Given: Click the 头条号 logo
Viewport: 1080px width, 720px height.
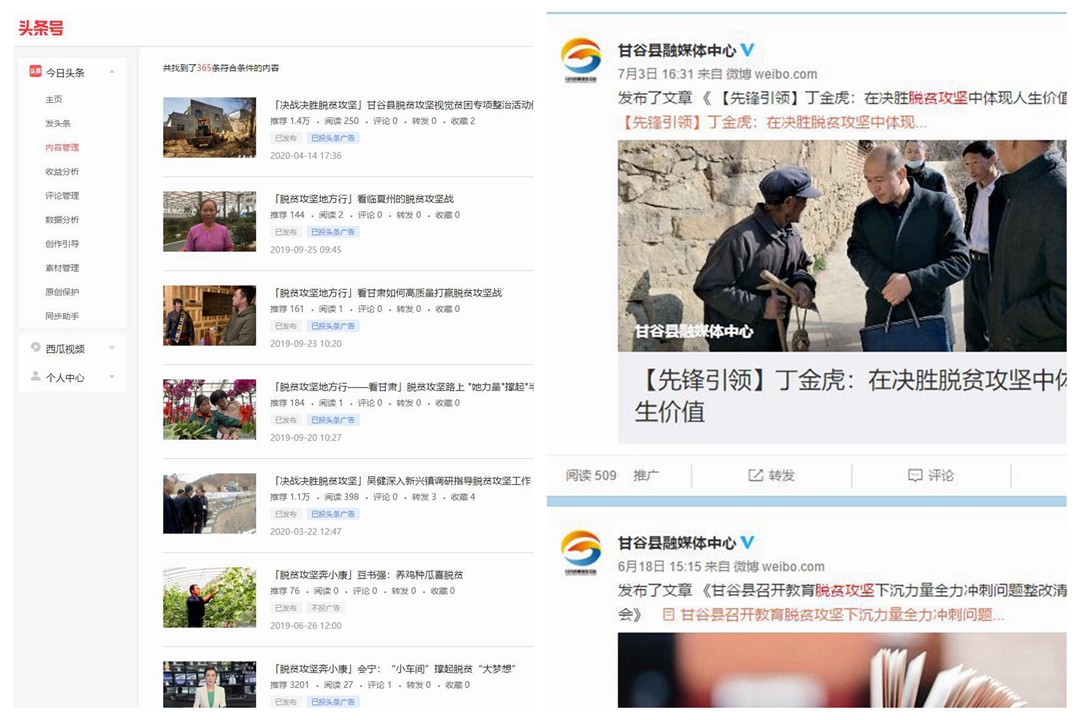Looking at the screenshot, I should tap(41, 28).
